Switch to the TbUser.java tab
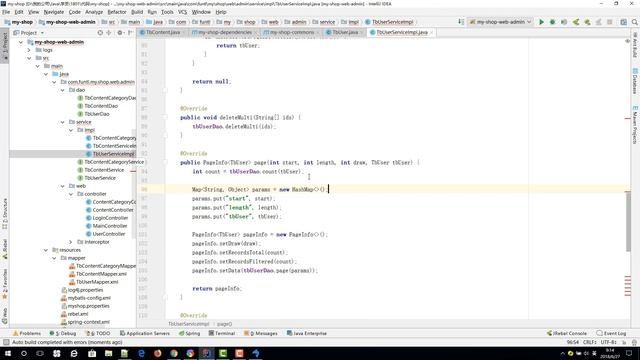Screen dimensions: 640x360 (x=345, y=32)
